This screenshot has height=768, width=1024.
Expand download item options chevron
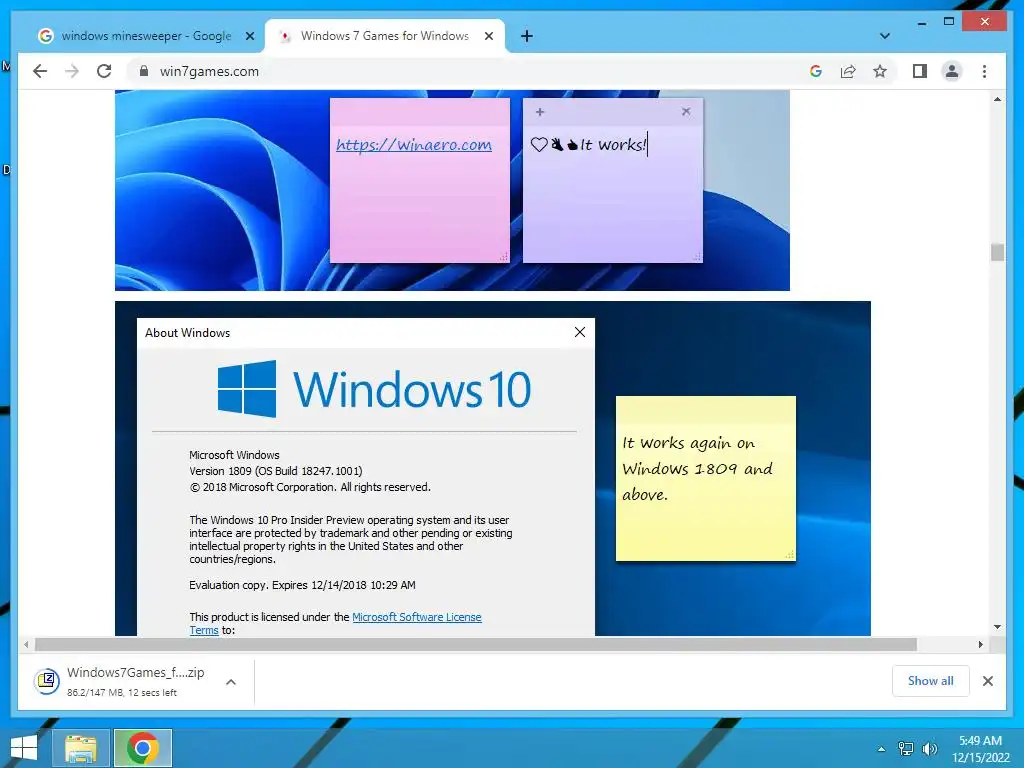tap(231, 682)
